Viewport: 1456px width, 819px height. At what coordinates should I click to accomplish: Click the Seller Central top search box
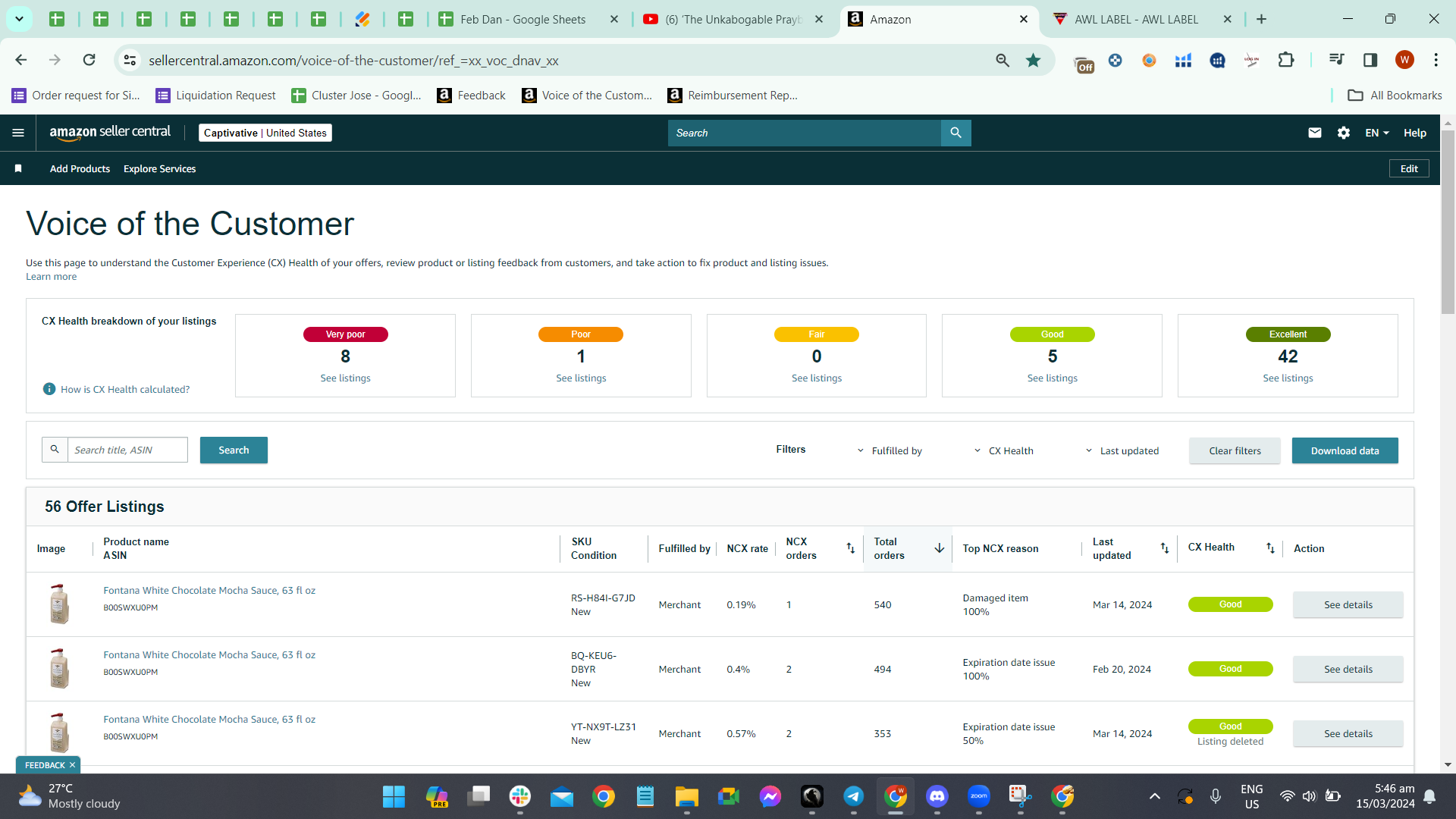[x=804, y=133]
